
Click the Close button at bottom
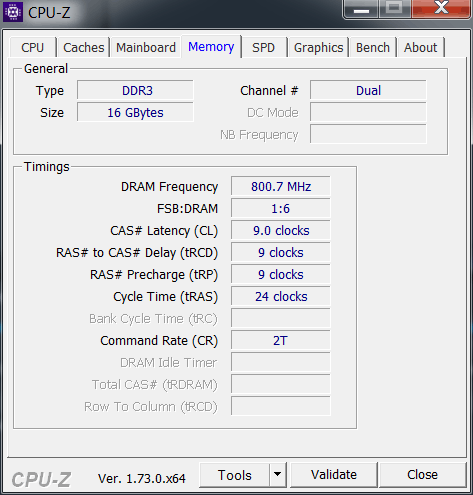[422, 475]
